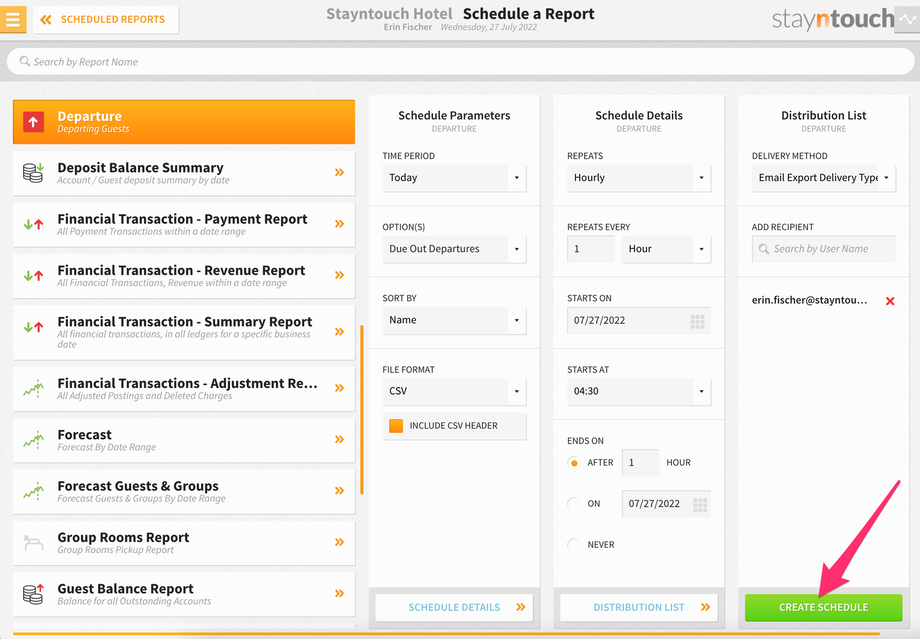Open Deposit Balance Summary via its chevron

tap(339, 173)
